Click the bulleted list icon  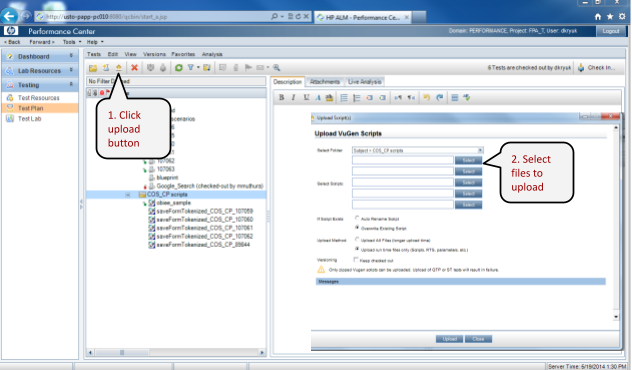point(344,98)
